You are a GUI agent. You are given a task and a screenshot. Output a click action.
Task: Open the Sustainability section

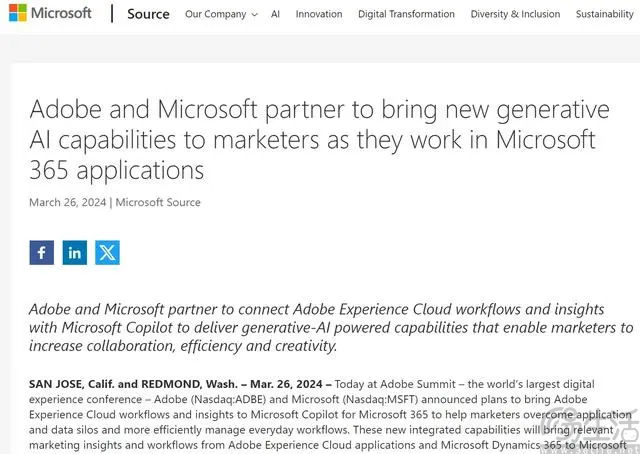pyautogui.click(x=604, y=14)
